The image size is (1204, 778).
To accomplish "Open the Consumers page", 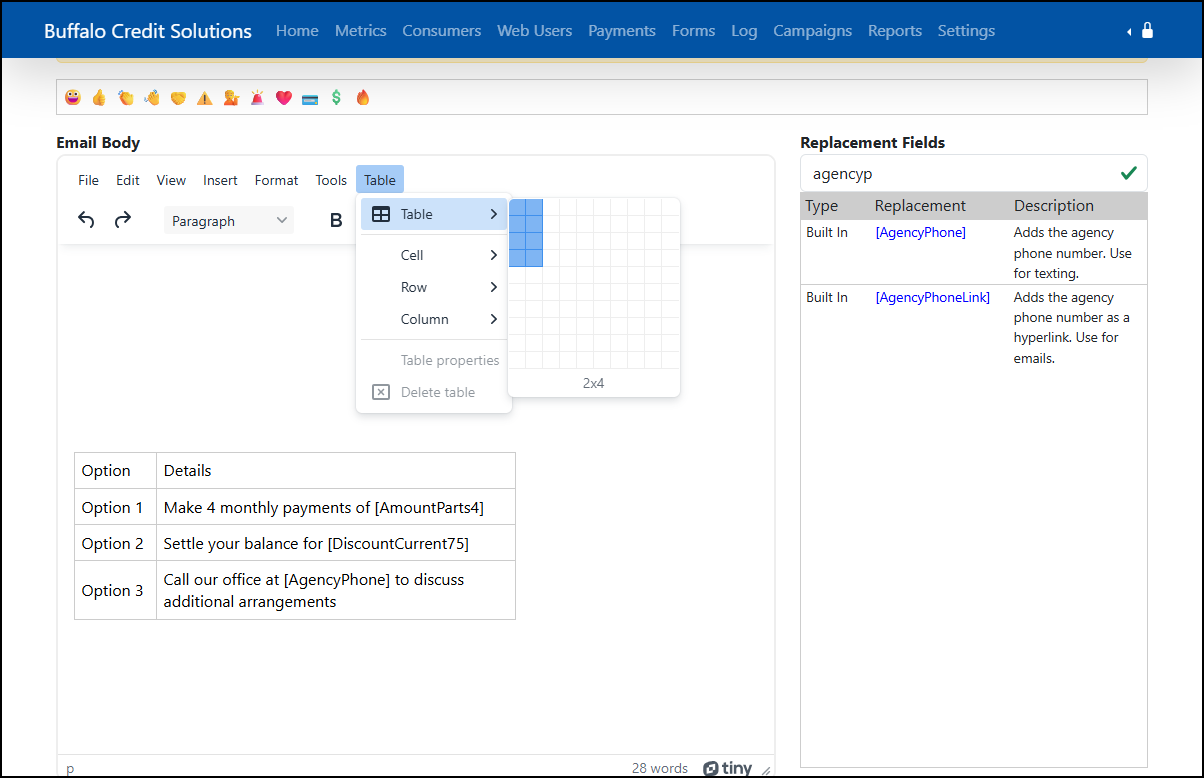I will (x=442, y=31).
